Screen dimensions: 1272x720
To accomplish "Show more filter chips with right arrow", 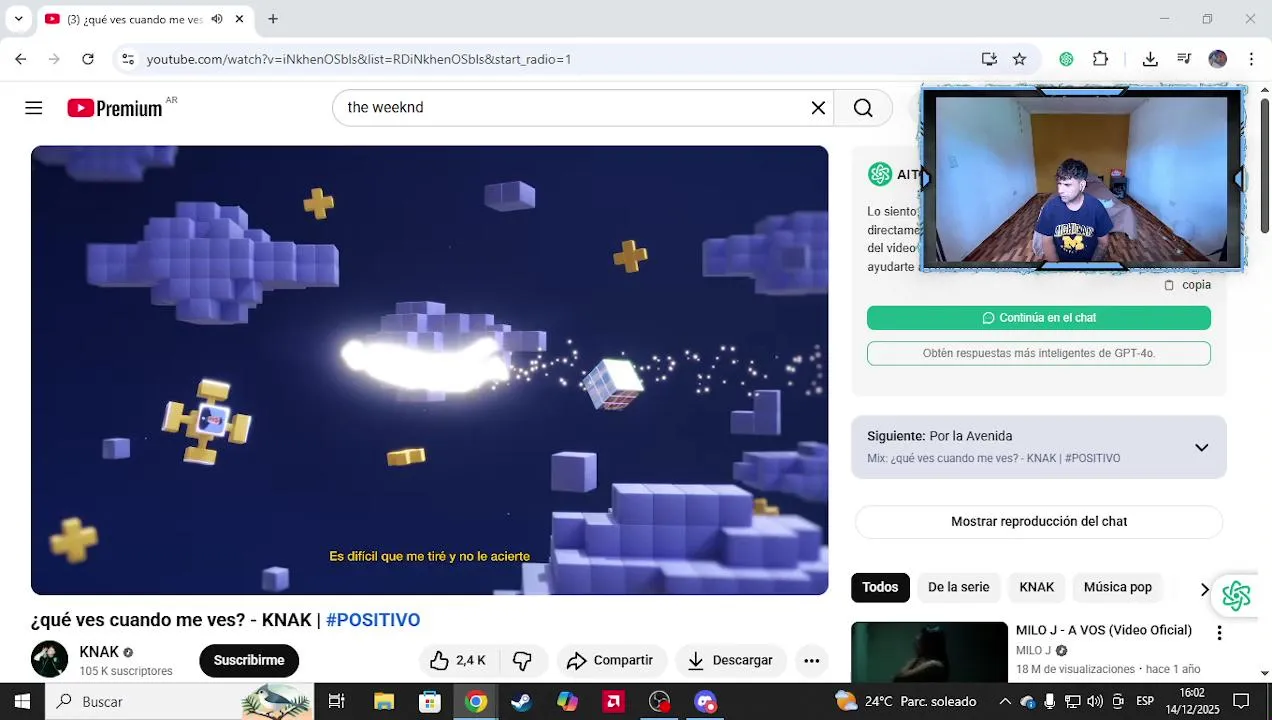I will pyautogui.click(x=1204, y=589).
